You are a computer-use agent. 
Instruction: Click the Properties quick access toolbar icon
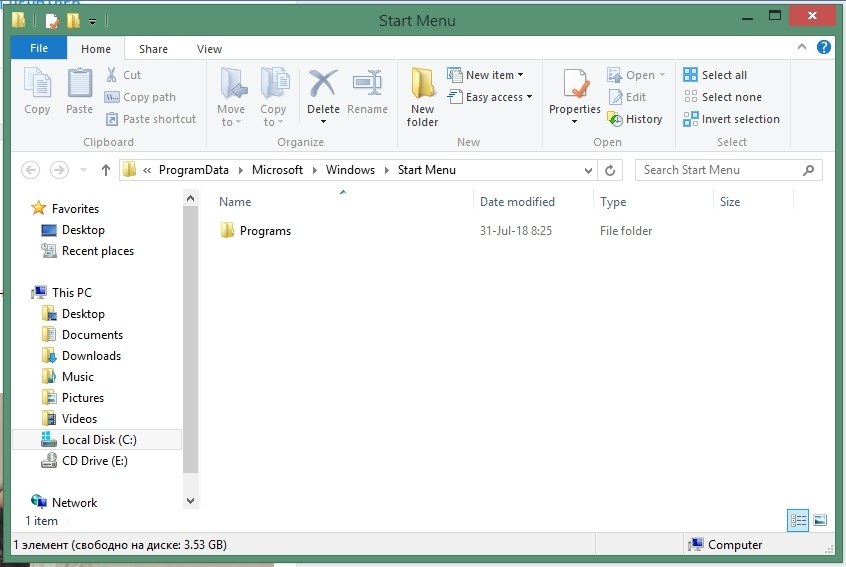coord(52,21)
